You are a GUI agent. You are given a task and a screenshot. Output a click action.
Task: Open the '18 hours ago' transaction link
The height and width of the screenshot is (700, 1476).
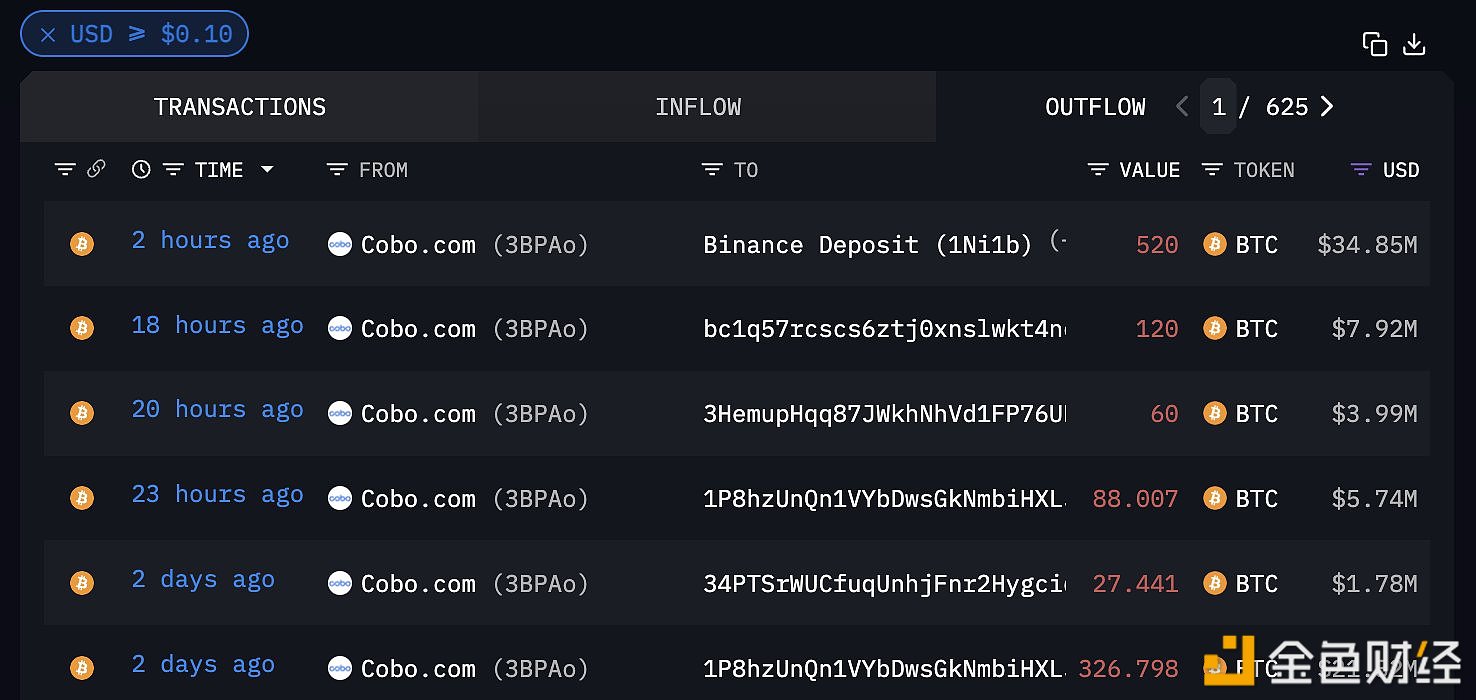coord(217,326)
